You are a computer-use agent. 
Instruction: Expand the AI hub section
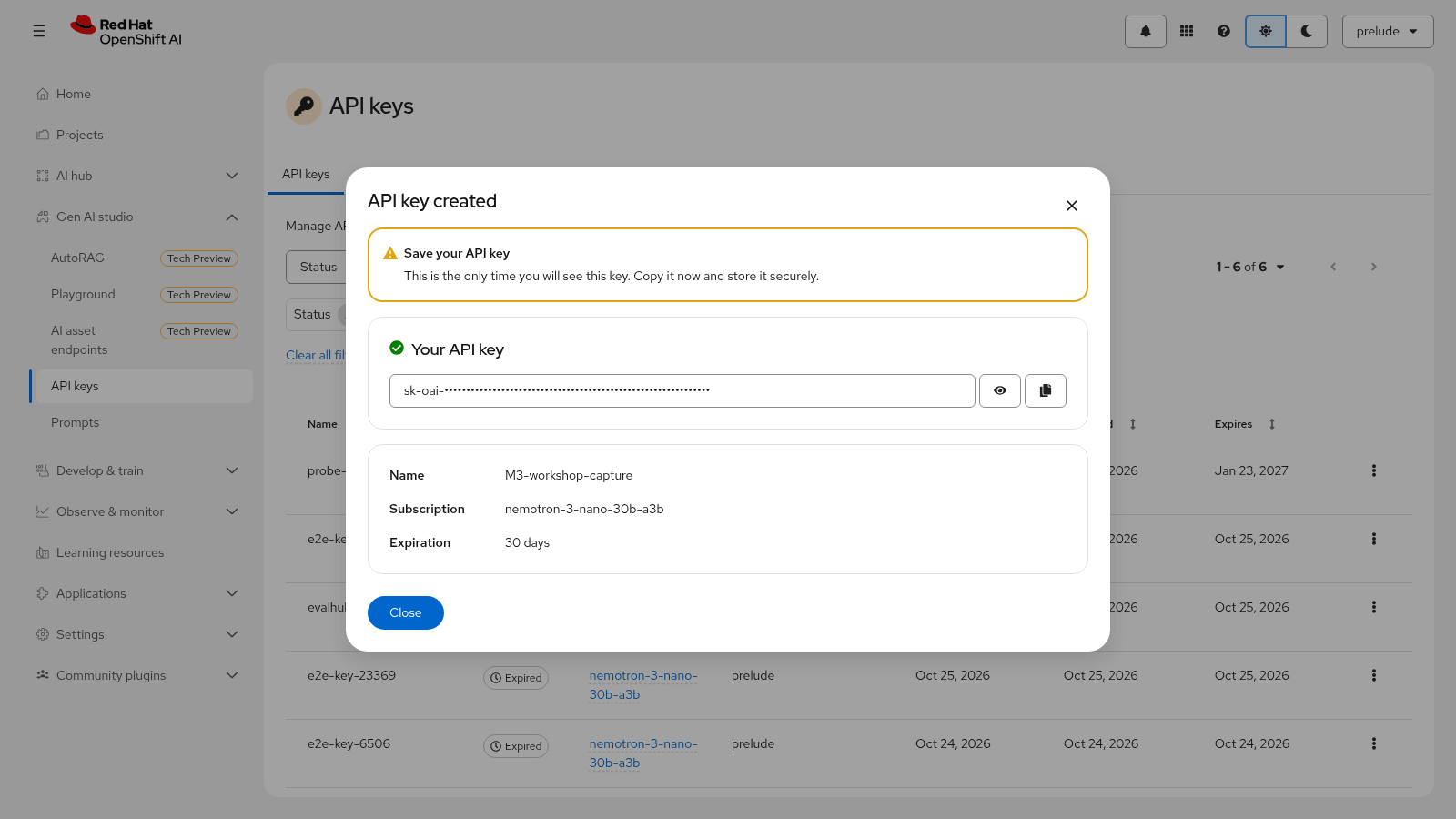coord(141,176)
